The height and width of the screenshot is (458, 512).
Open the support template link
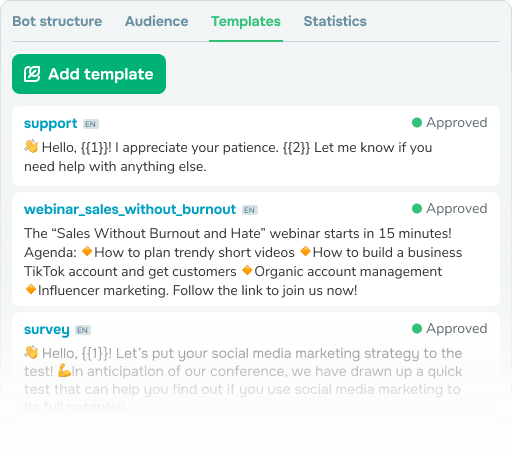[50, 124]
